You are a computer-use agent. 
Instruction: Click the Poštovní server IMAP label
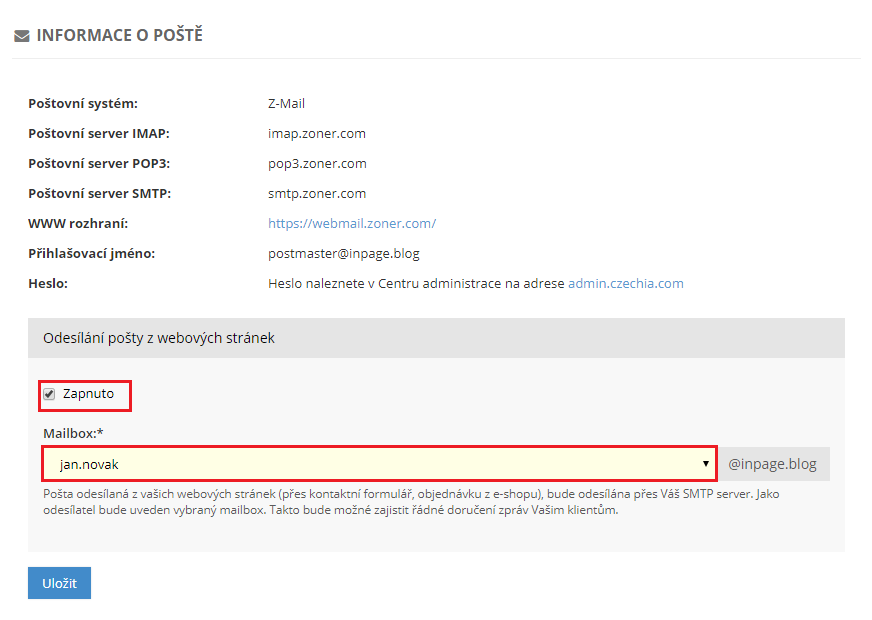click(98, 133)
